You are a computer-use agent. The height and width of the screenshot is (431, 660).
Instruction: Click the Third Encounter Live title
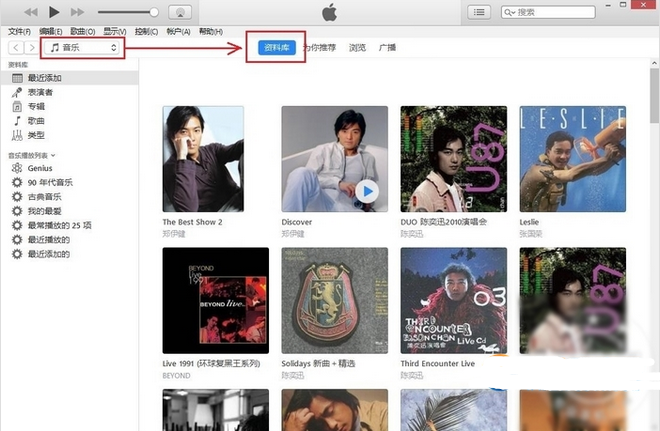438,363
